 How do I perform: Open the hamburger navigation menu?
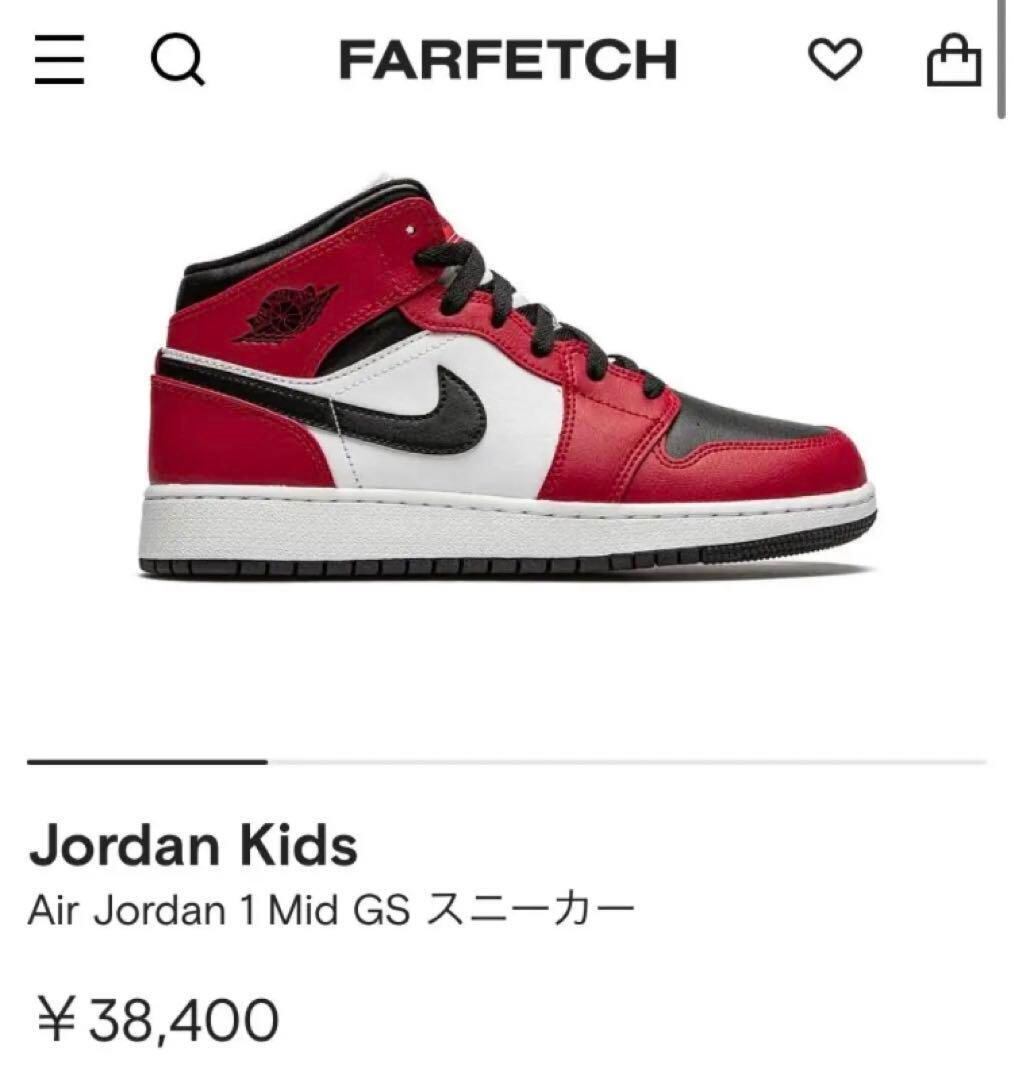[58, 61]
